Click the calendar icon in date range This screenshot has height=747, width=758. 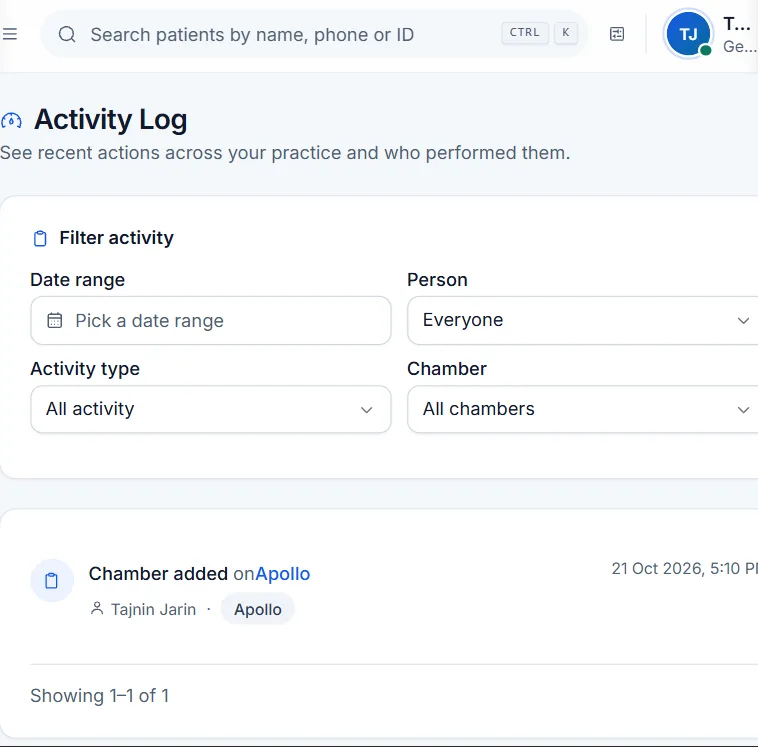click(x=55, y=321)
